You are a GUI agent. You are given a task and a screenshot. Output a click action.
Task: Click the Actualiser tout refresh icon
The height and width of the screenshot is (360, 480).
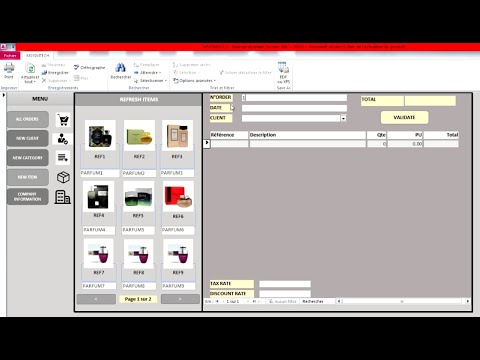[x=30, y=68]
